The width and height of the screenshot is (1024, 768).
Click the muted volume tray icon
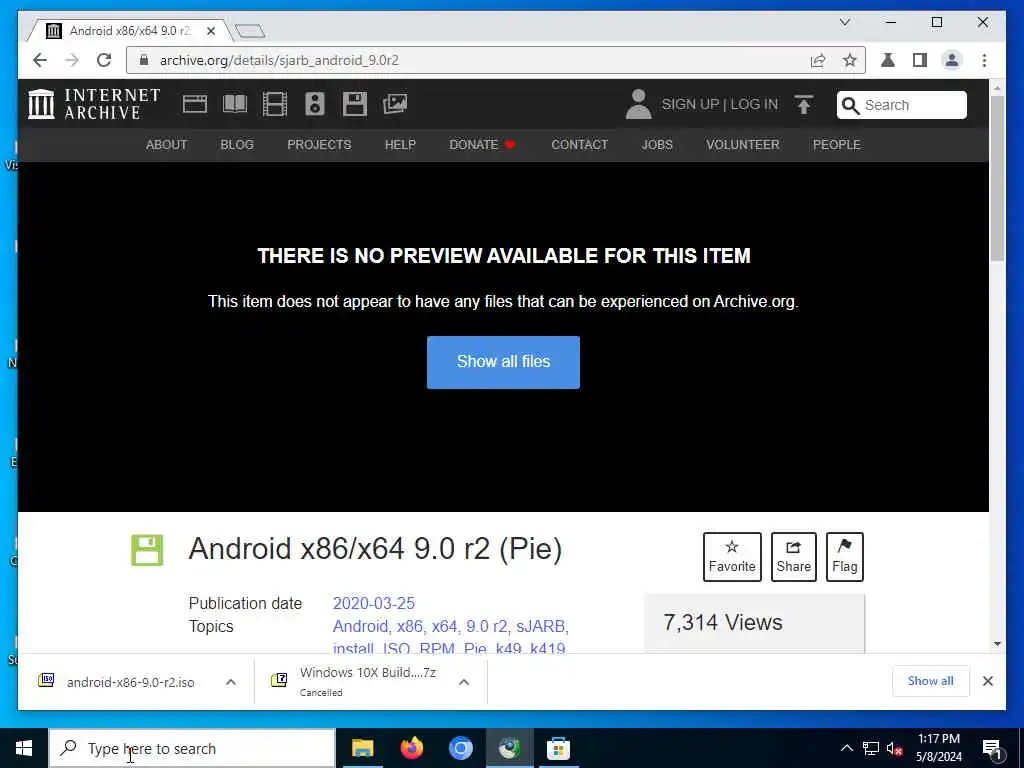point(895,748)
